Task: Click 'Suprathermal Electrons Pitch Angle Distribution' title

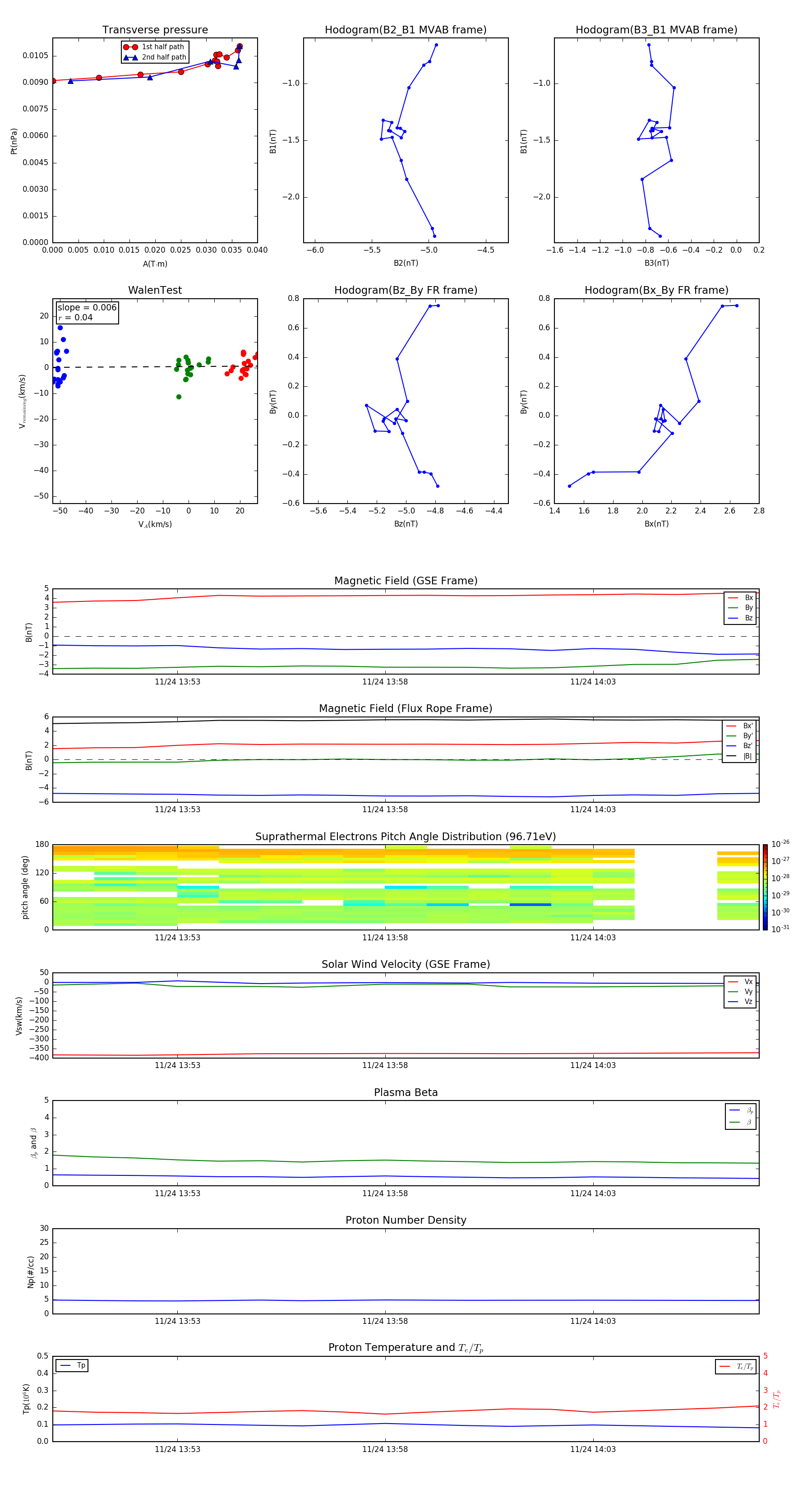Action: (406, 837)
